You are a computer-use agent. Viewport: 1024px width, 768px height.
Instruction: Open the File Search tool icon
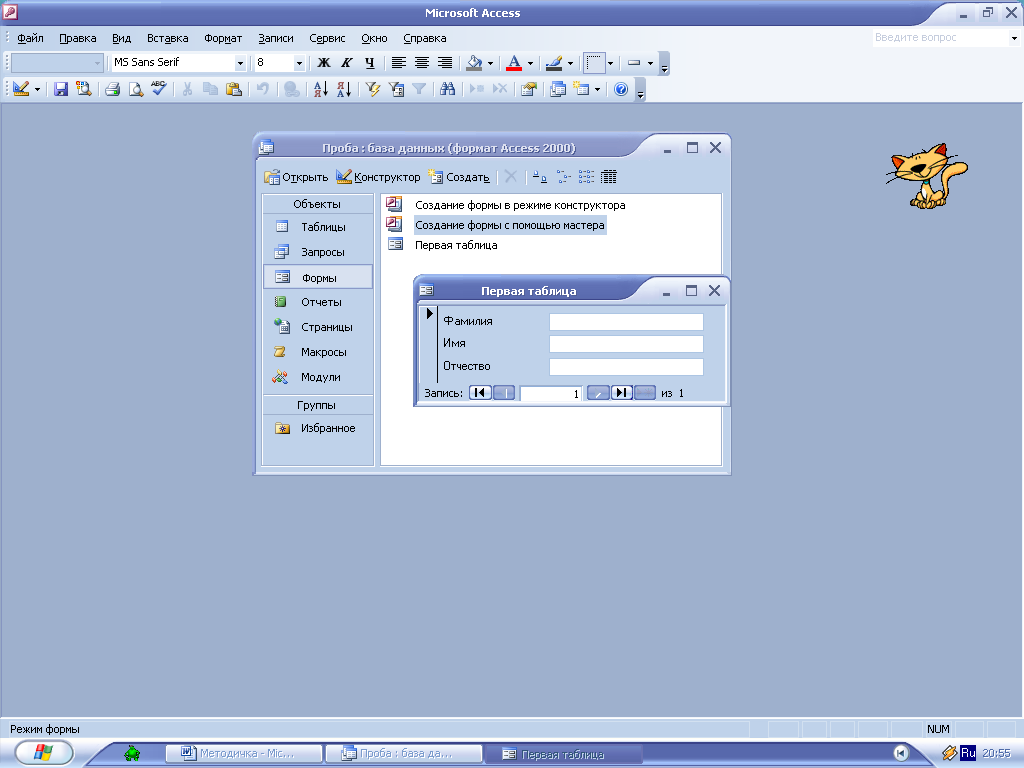coord(84,89)
